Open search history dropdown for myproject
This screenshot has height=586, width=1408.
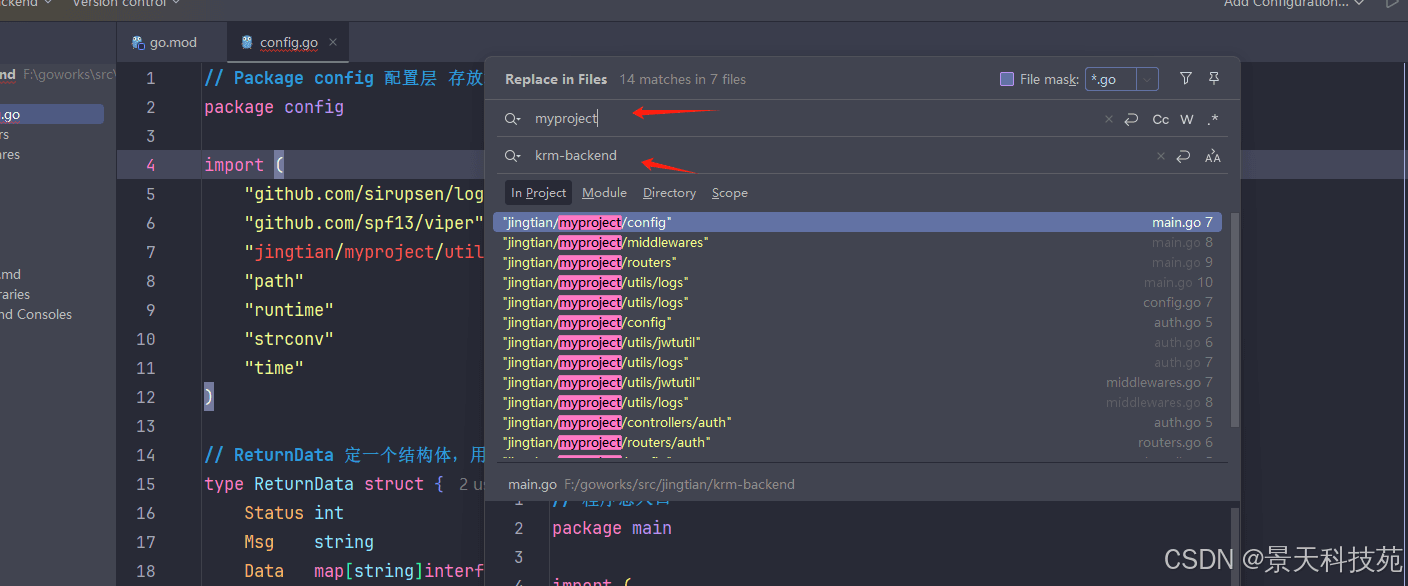[x=513, y=119]
